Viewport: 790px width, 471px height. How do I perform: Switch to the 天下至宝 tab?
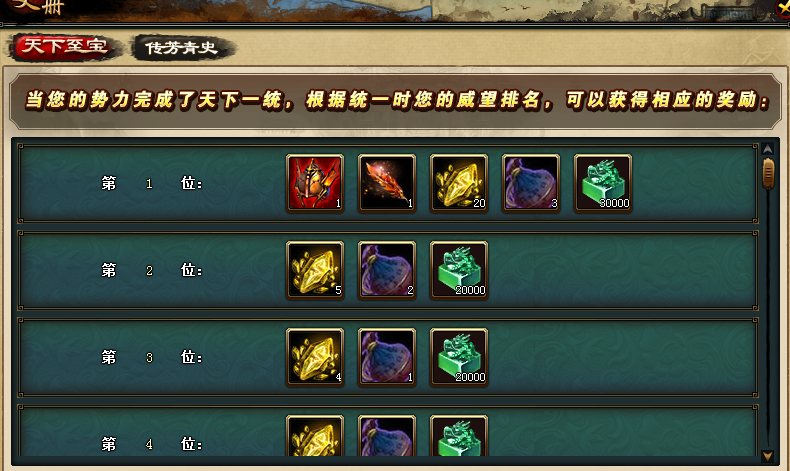coord(64,47)
